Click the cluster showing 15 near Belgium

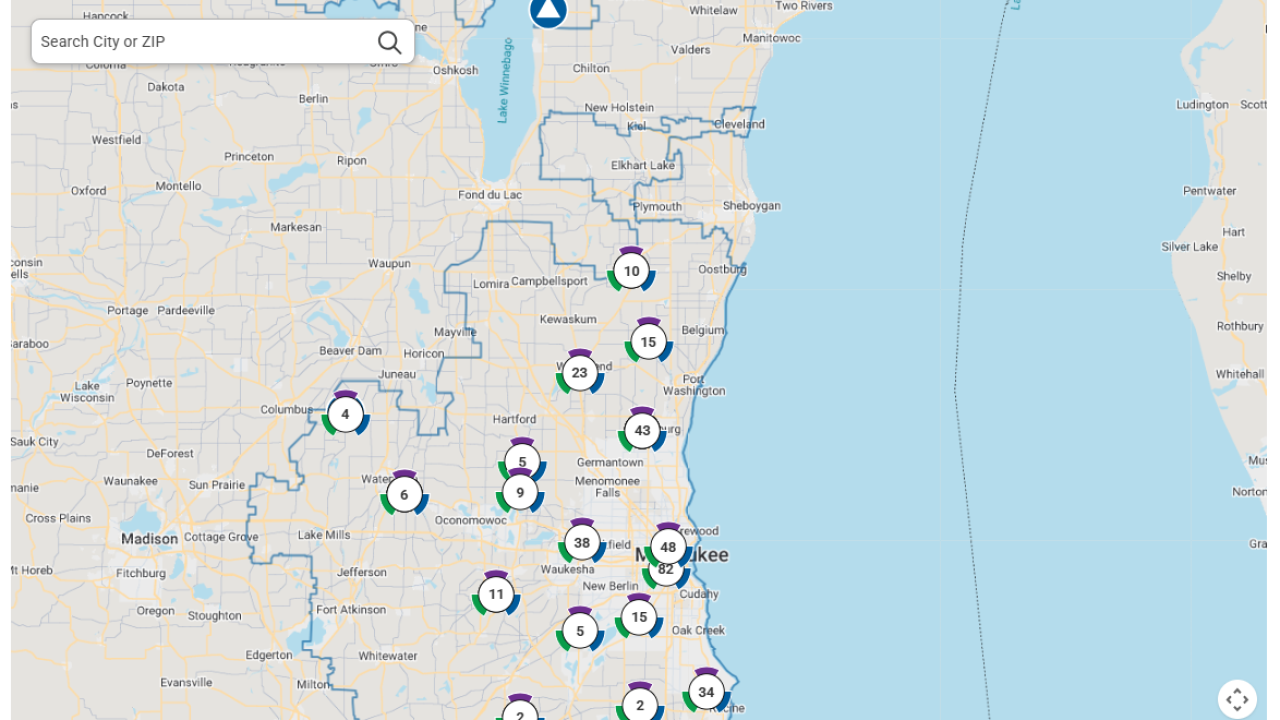(648, 342)
